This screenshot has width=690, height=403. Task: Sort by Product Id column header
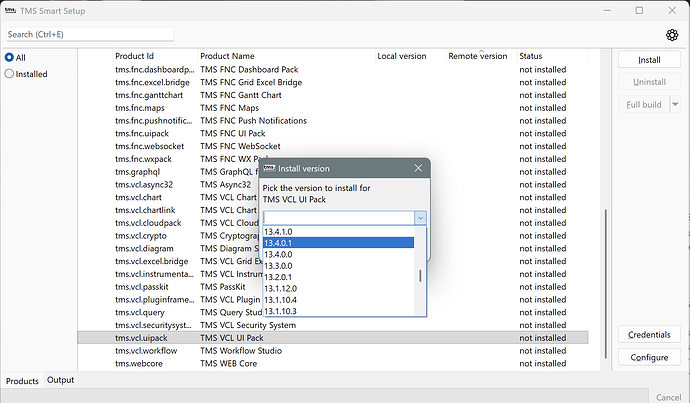tap(155, 56)
